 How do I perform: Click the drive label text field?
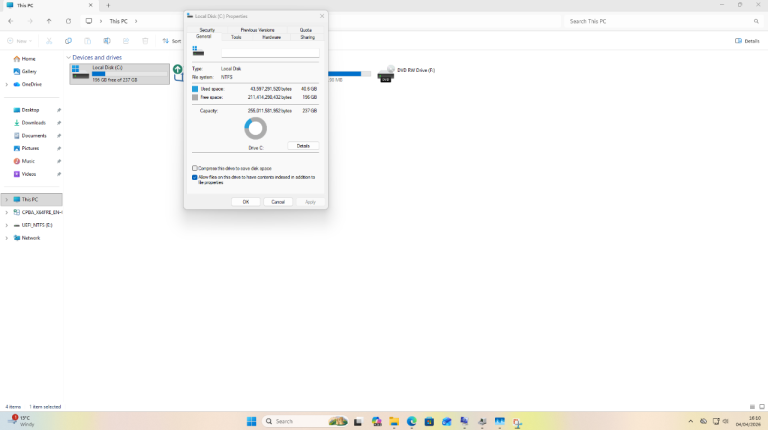[x=270, y=52]
